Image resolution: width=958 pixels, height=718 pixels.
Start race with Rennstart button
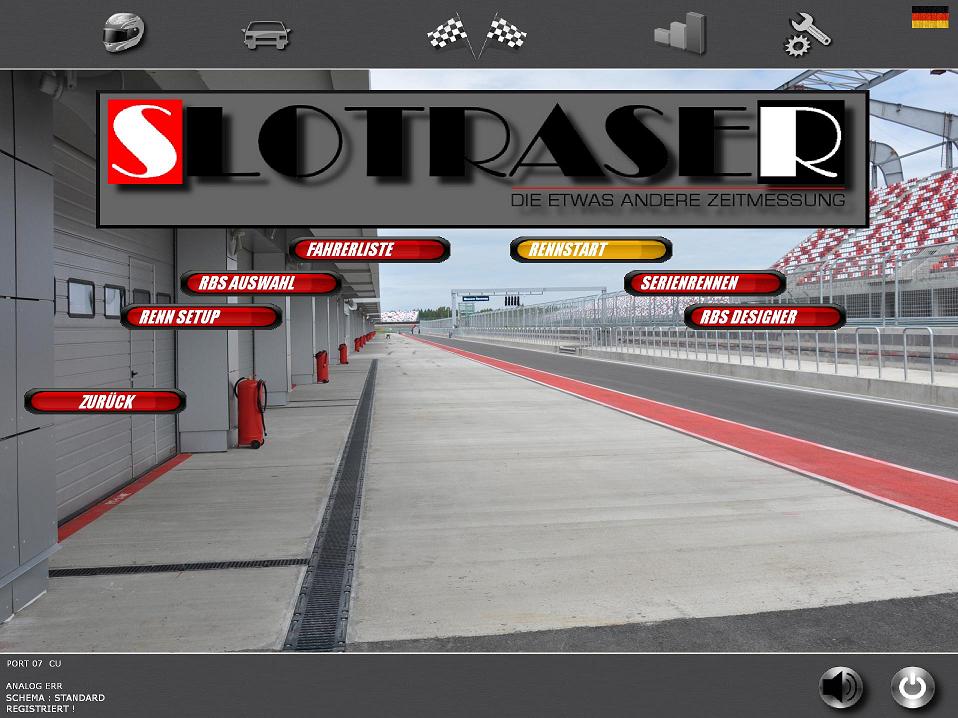(x=591, y=249)
